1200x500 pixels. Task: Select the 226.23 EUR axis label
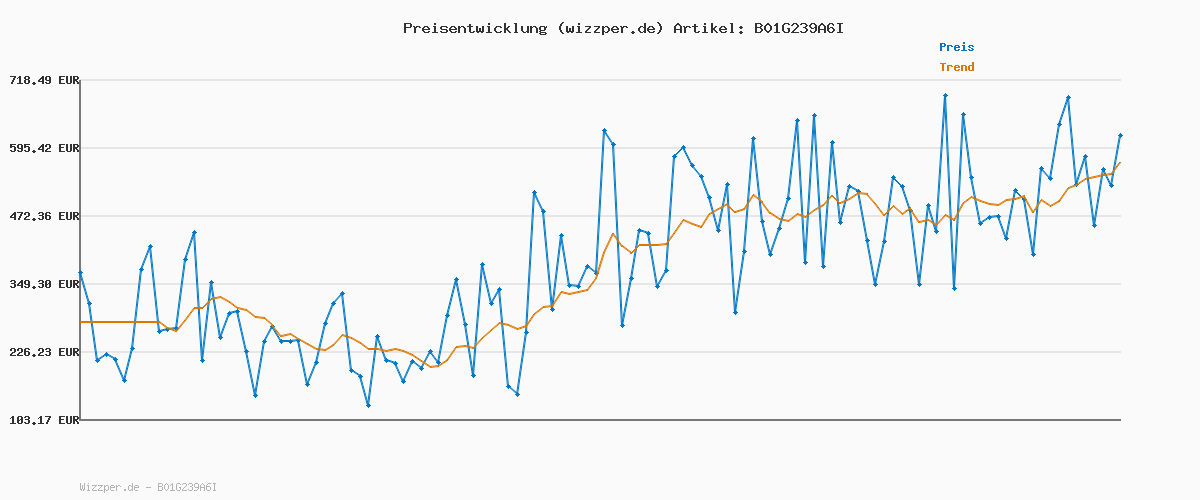43,352
